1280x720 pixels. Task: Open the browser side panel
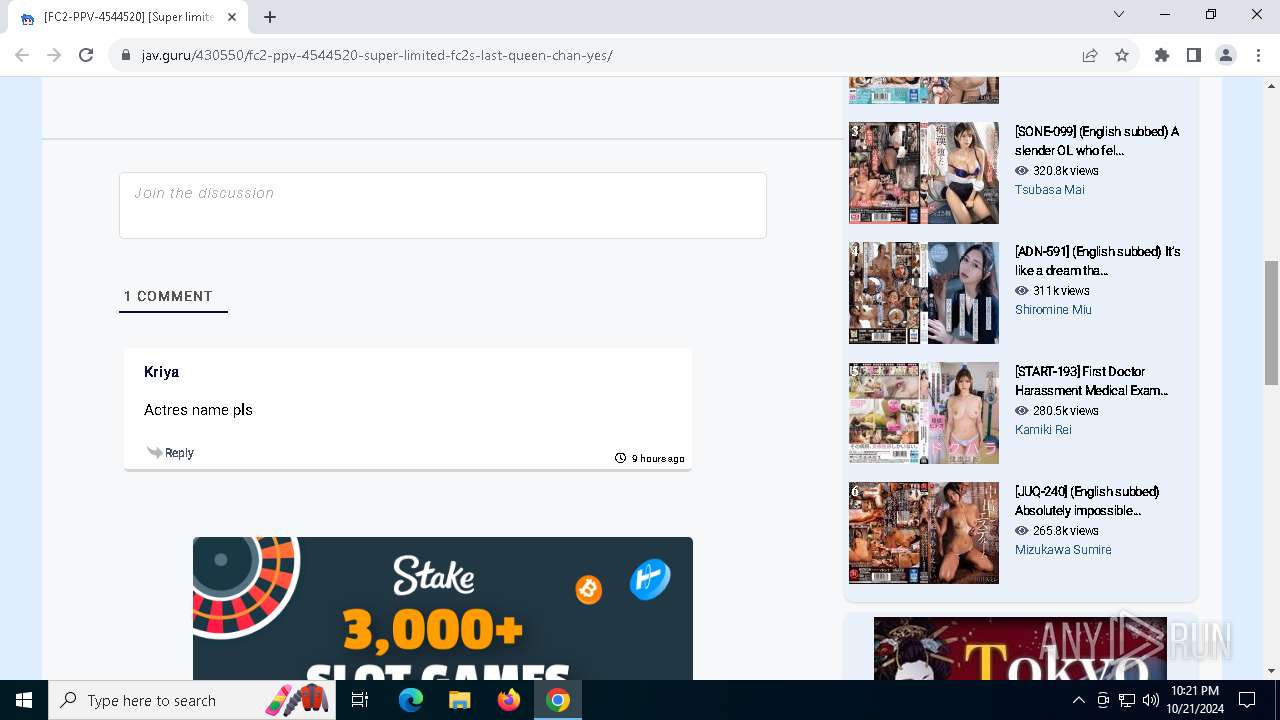[1194, 55]
